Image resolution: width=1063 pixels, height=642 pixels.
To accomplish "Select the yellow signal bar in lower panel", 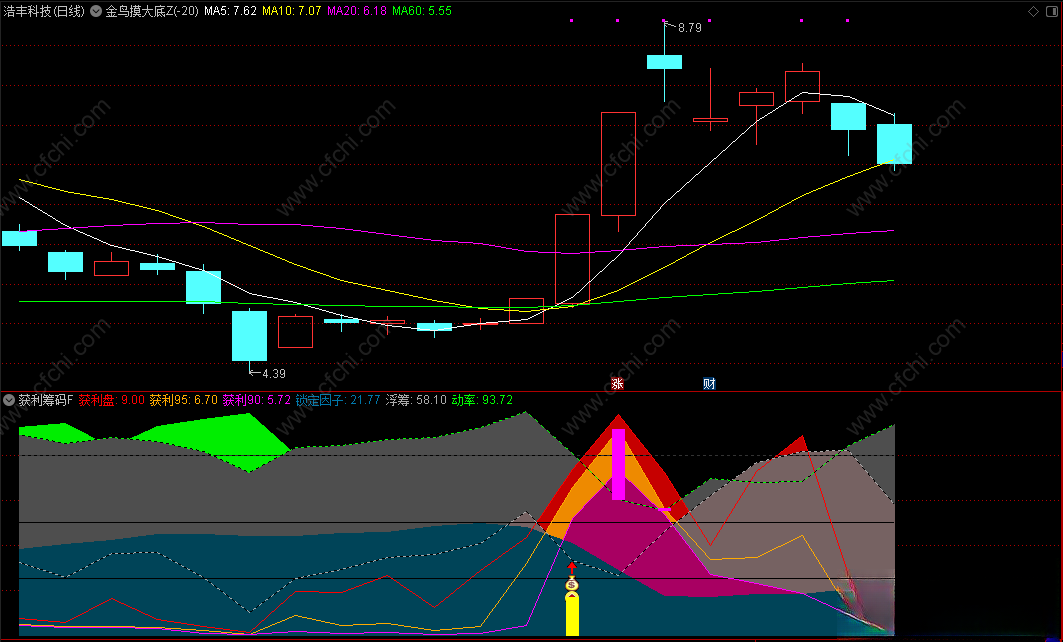I will [x=572, y=614].
